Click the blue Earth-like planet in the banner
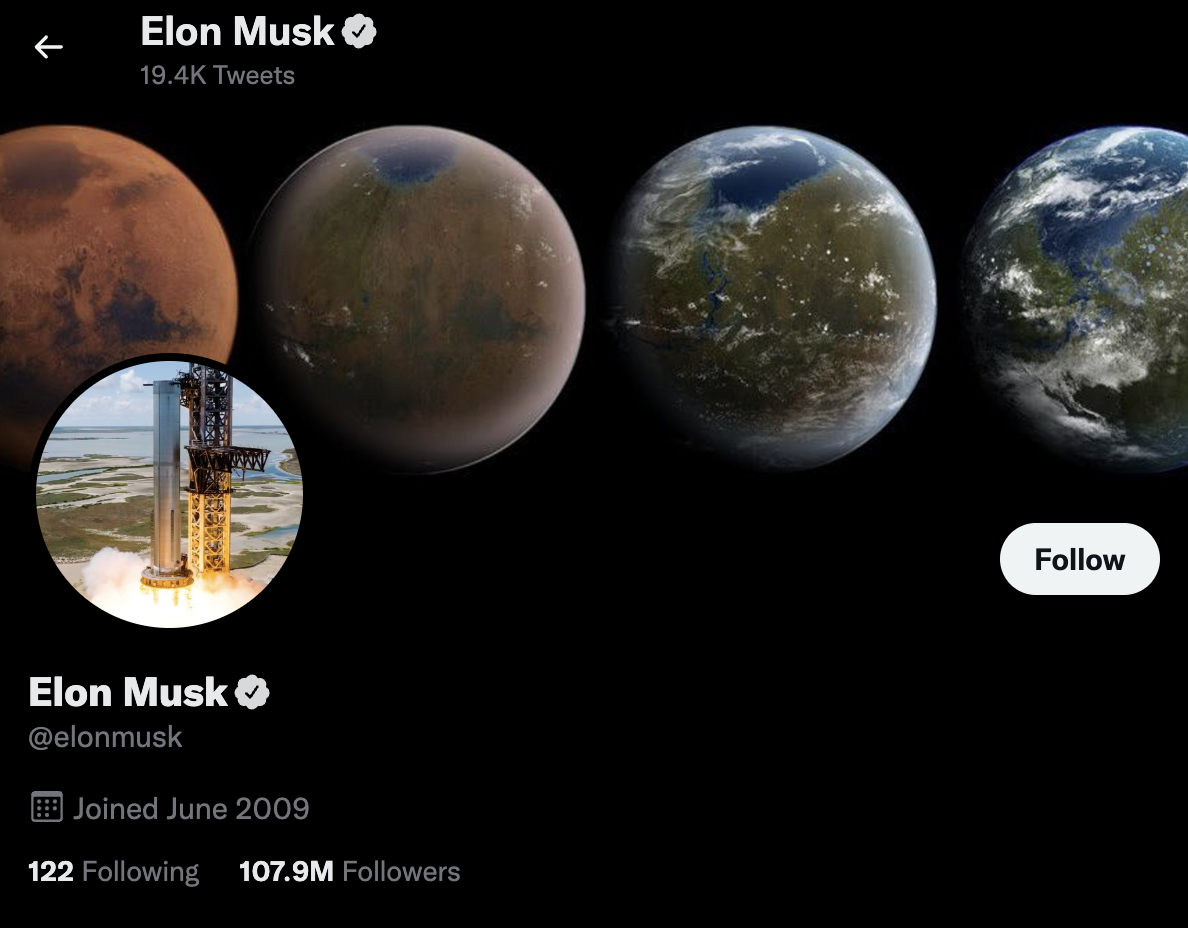Screen dimensions: 1188x928 1077,299
